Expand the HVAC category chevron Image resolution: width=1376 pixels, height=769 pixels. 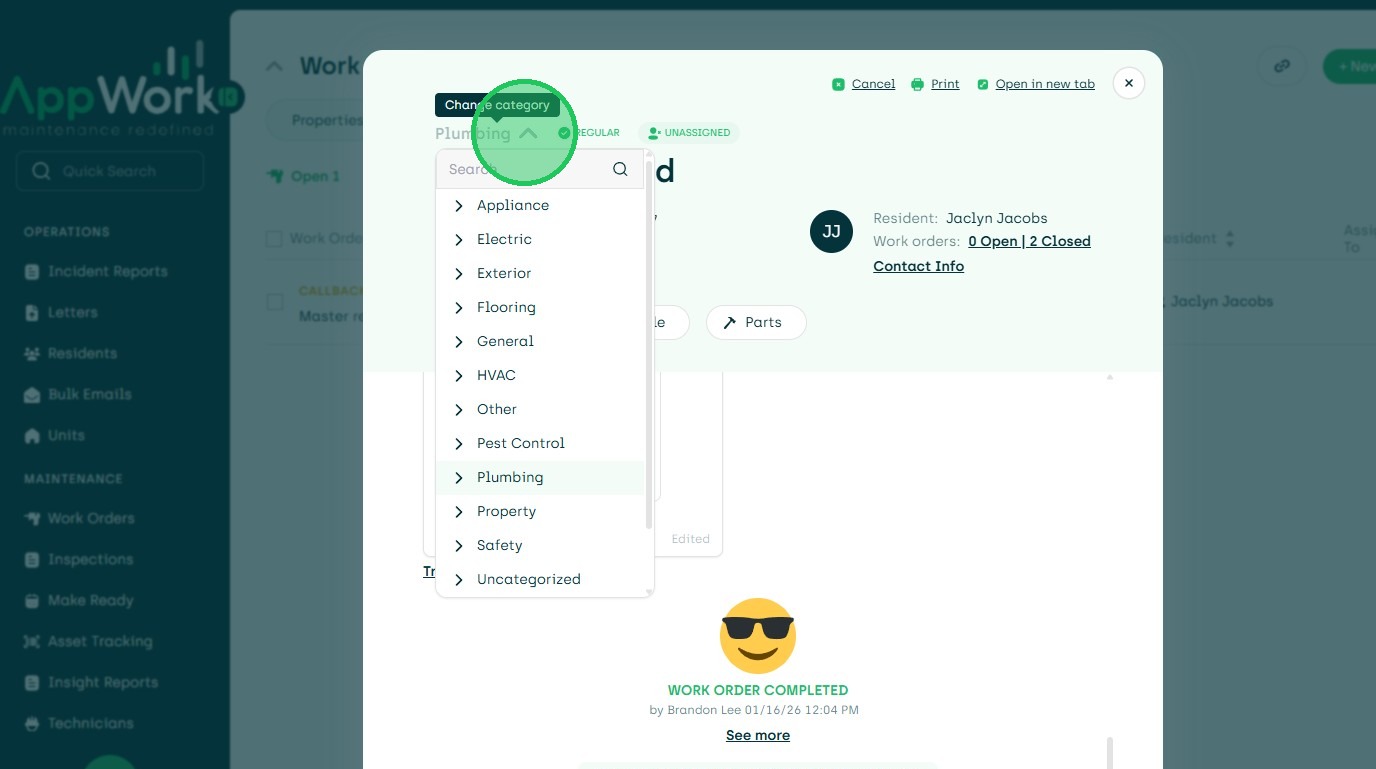click(459, 375)
